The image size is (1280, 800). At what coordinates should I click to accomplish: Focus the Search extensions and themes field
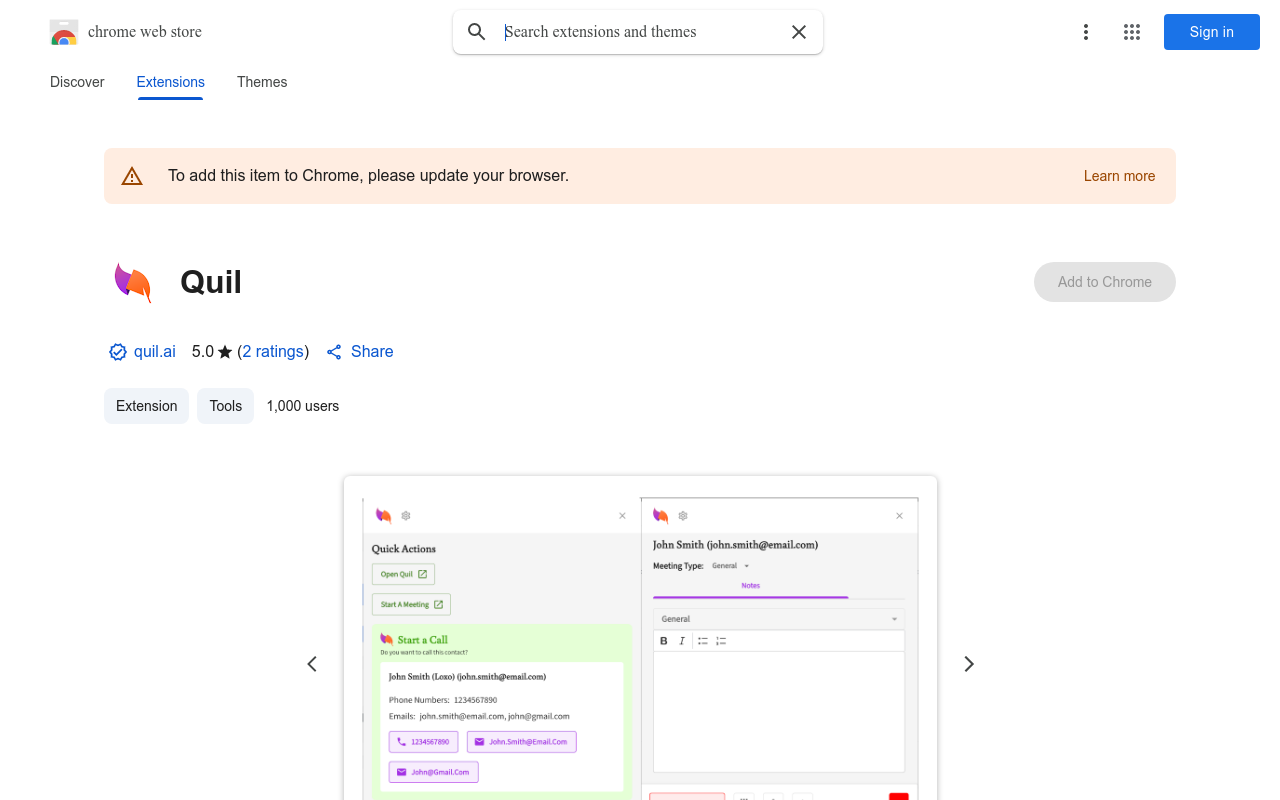(x=640, y=32)
